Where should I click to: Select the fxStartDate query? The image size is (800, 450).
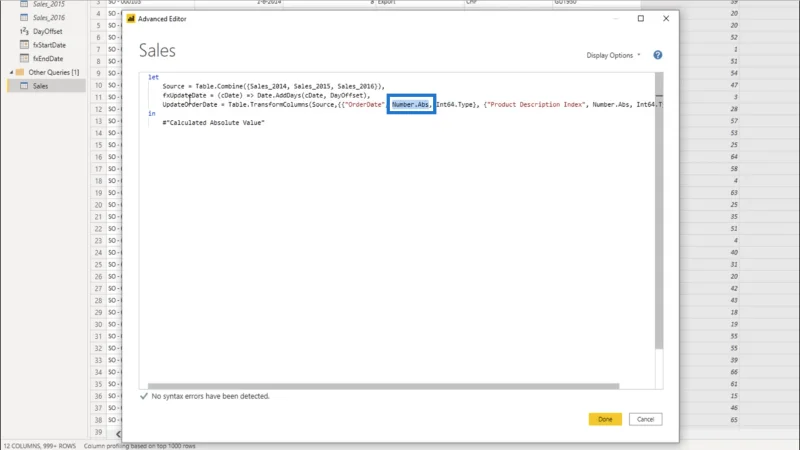click(49, 45)
